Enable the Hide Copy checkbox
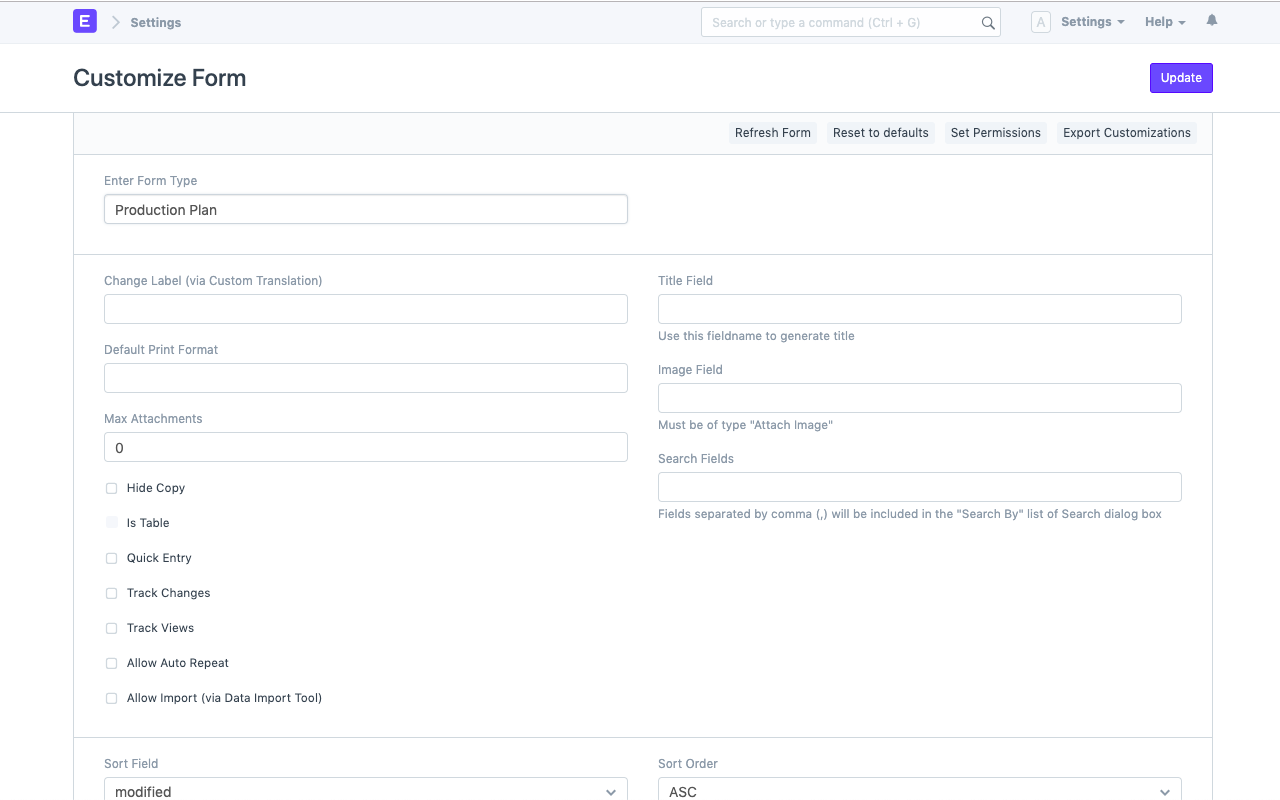The height and width of the screenshot is (800, 1280). click(111, 488)
